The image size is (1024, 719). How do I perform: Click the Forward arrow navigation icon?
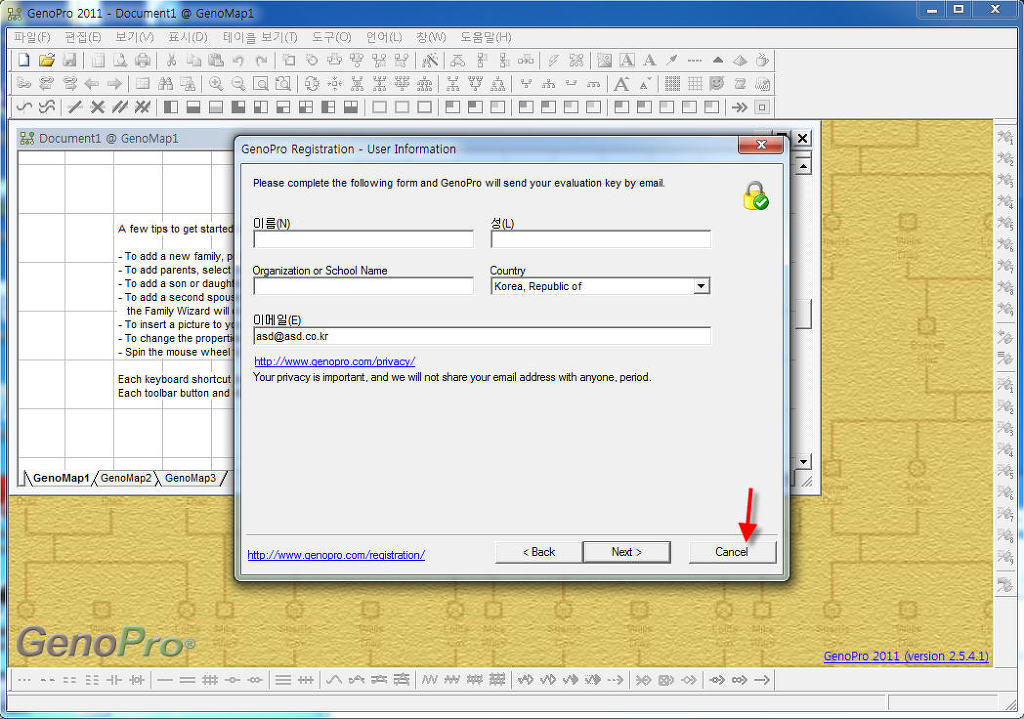pos(114,84)
